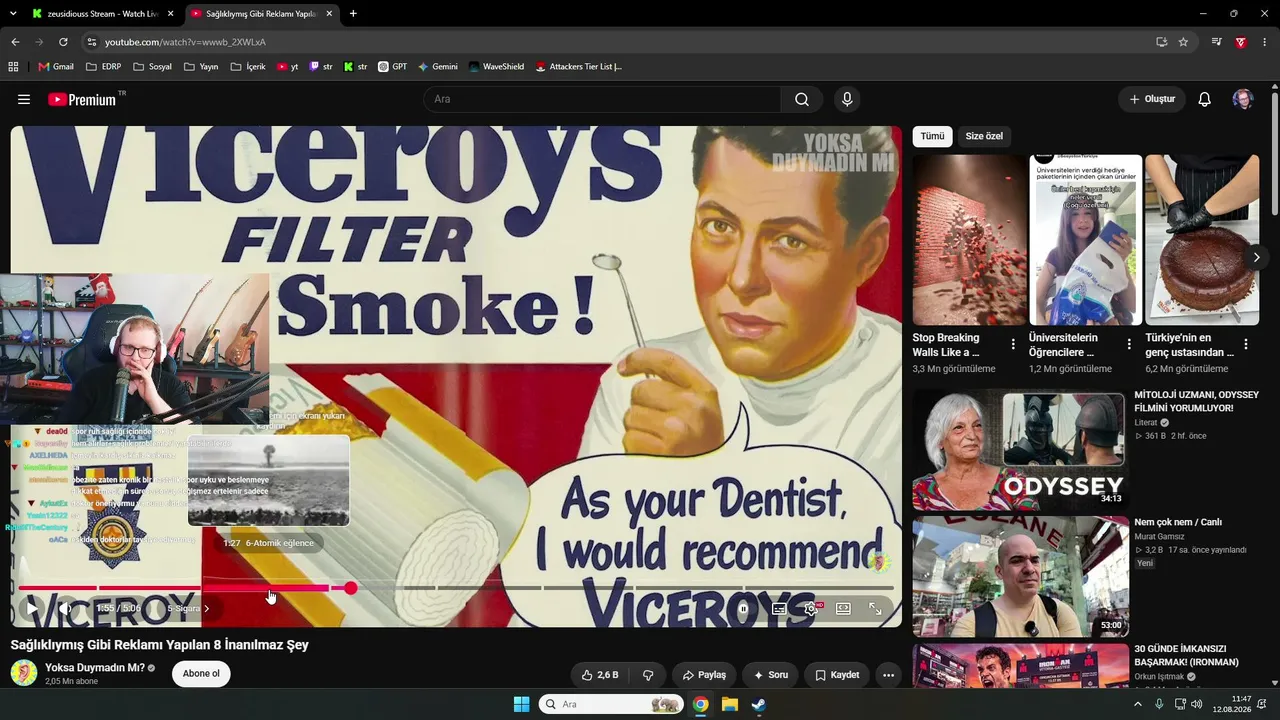1280x720 pixels.
Task: Open the Nem çok nem / Canlı title
Action: 1178,522
